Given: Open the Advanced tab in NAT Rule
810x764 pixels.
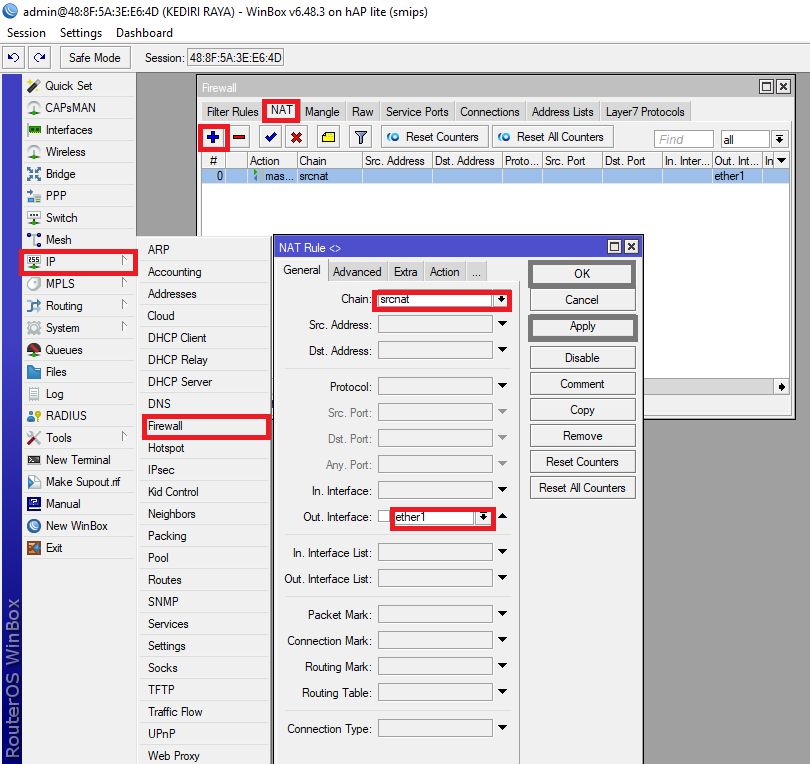Looking at the screenshot, I should click(357, 272).
